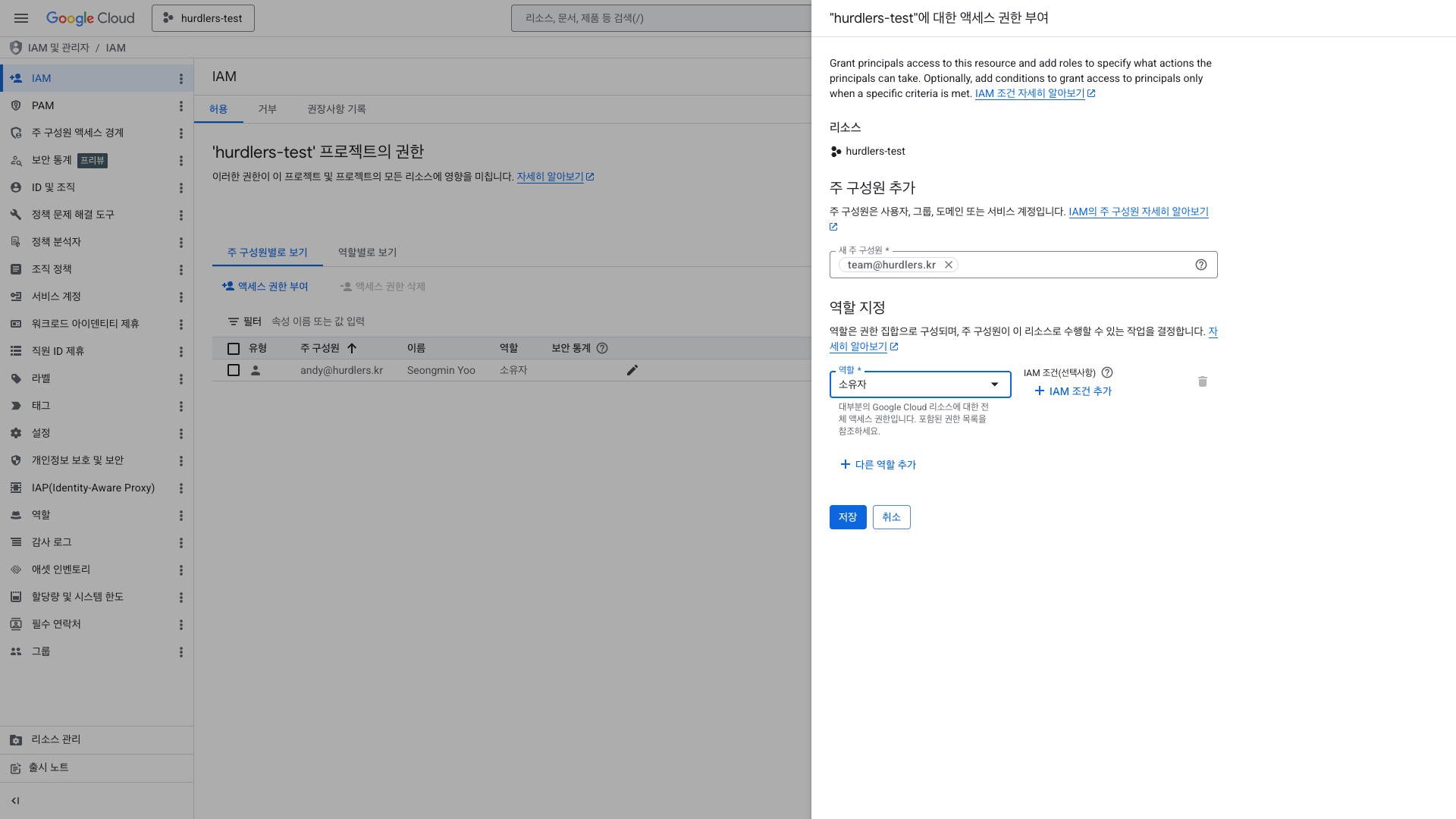The width and height of the screenshot is (1456, 819).
Task: Open the 역할 소유자 role dropdown
Action: pyautogui.click(x=920, y=384)
